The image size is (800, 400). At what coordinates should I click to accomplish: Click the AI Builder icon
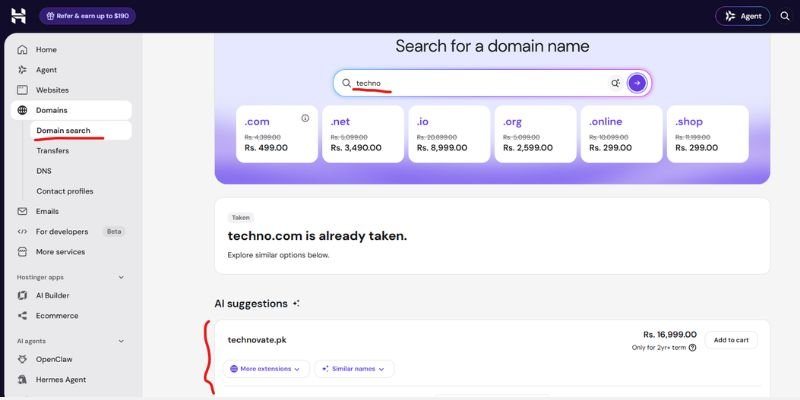pos(22,295)
